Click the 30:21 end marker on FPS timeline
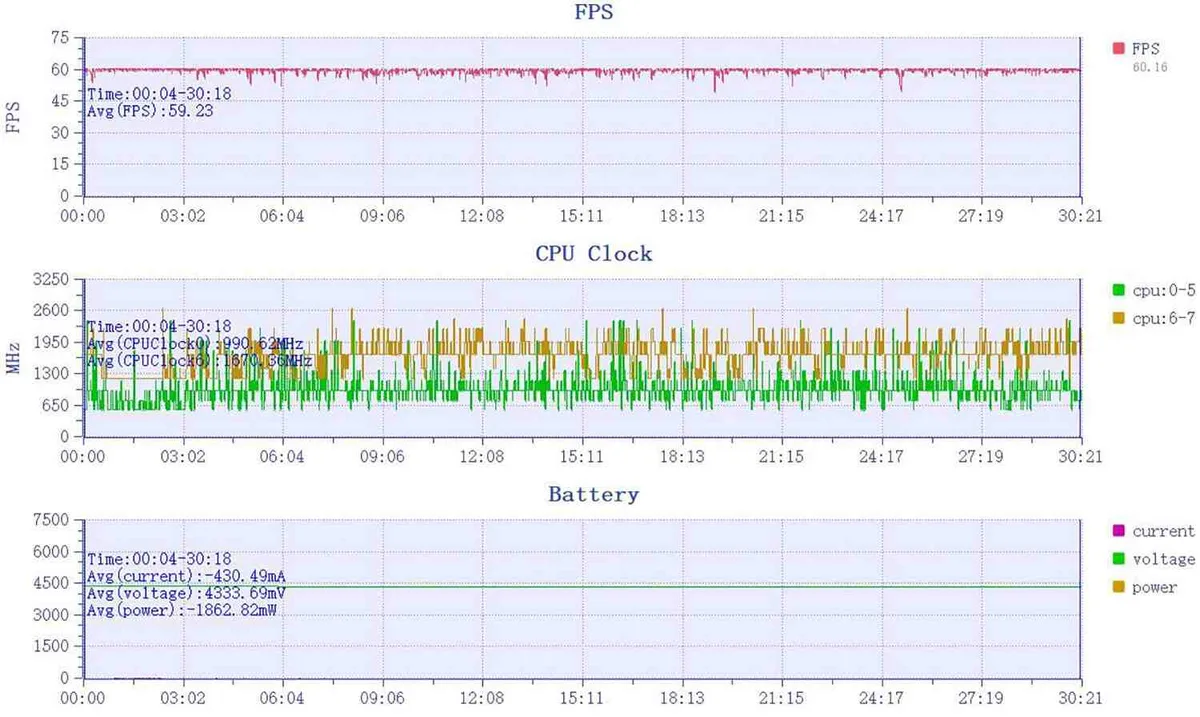 (1080, 215)
